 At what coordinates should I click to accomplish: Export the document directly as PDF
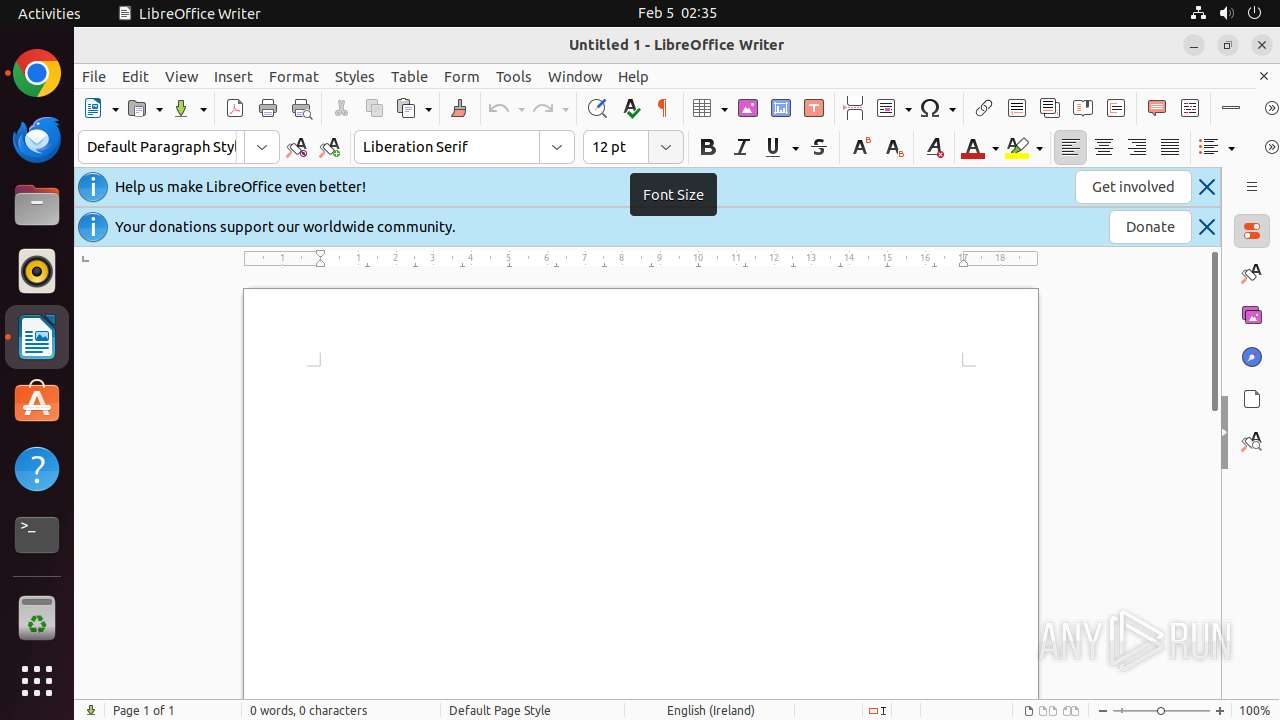tap(235, 109)
